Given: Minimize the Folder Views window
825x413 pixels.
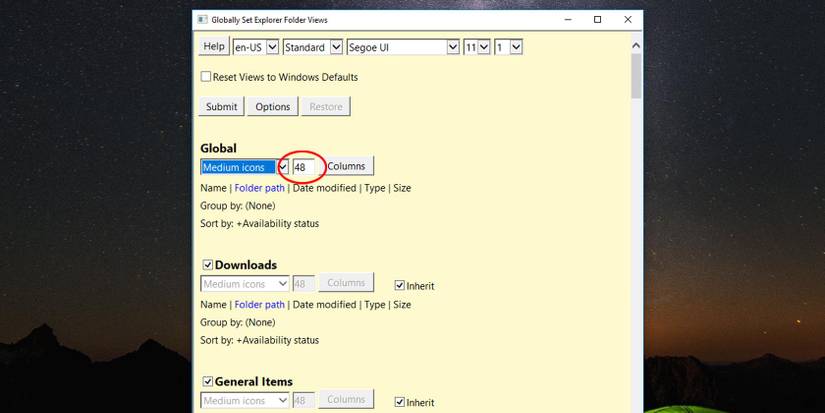Looking at the screenshot, I should [568, 19].
